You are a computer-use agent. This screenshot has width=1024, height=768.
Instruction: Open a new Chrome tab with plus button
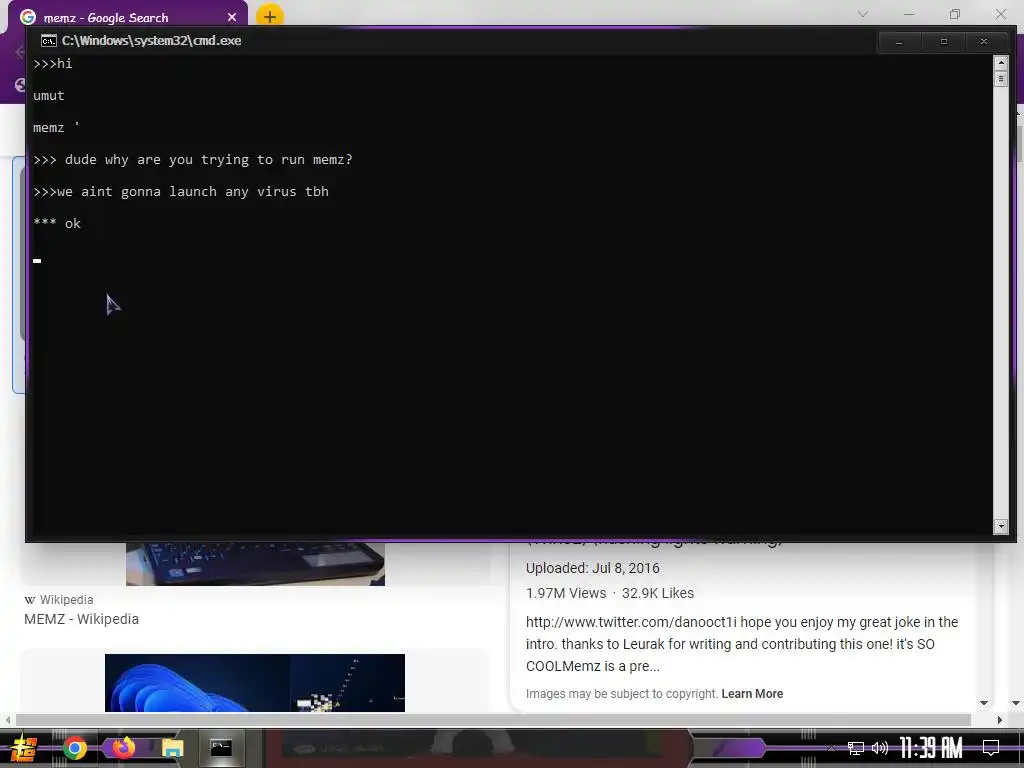(270, 16)
